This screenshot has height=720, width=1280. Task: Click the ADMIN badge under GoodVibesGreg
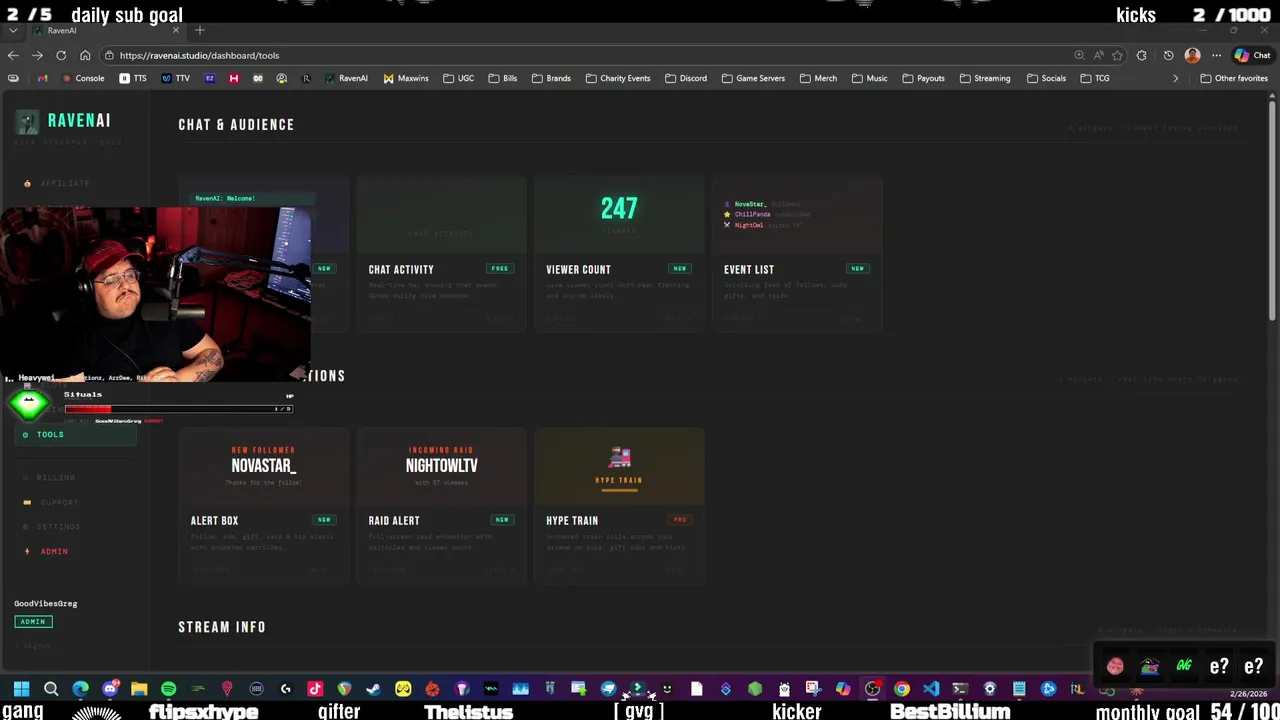click(33, 621)
